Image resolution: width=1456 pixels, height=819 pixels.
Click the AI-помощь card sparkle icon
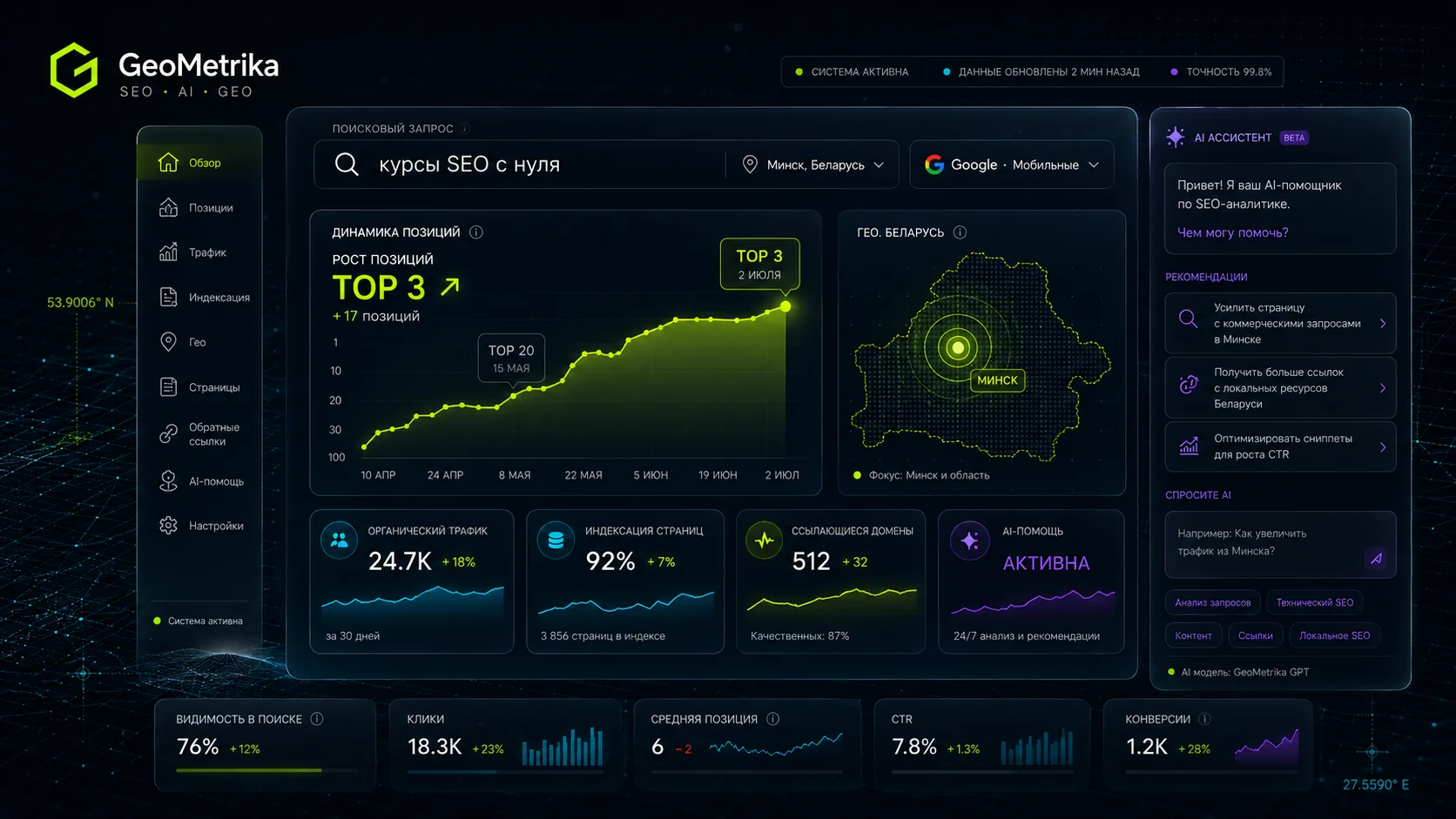click(x=969, y=540)
